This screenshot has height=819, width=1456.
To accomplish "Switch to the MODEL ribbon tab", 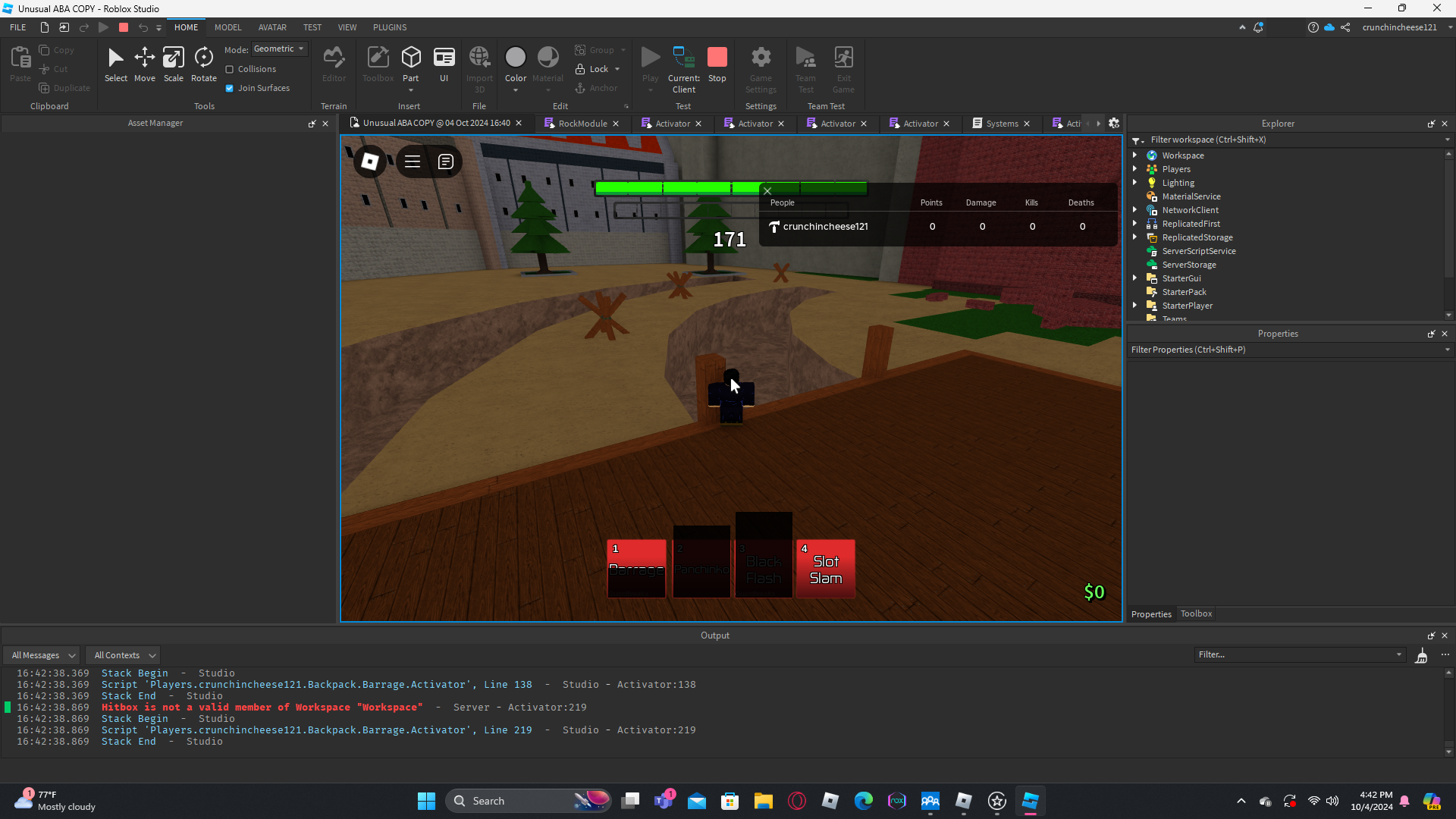I will (x=227, y=27).
